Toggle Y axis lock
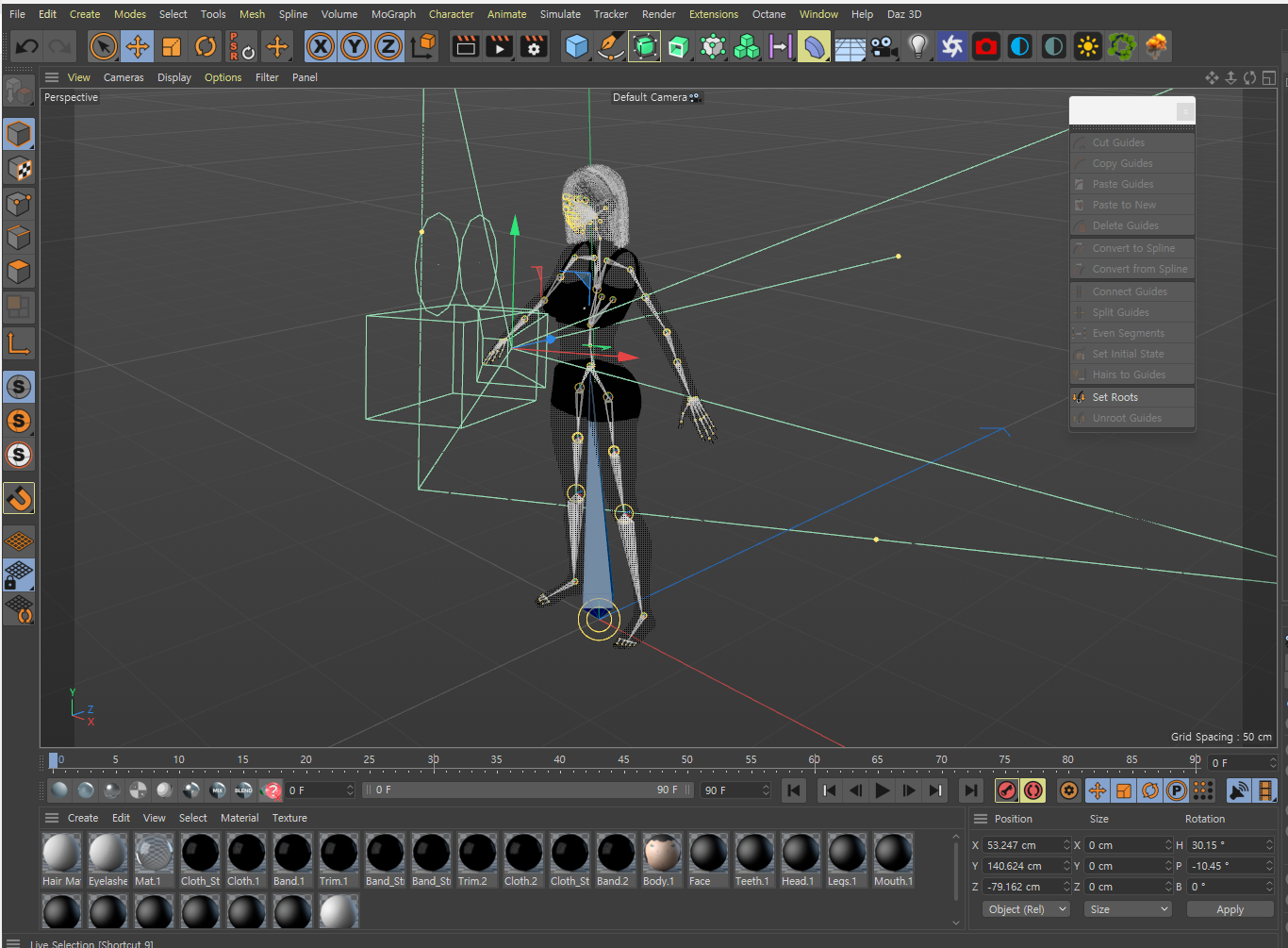 tap(355, 45)
